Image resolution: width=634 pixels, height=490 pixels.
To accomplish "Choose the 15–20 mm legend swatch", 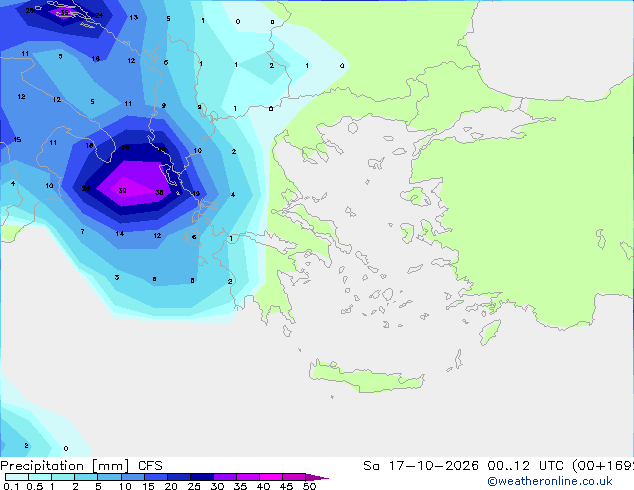I will (155, 477).
